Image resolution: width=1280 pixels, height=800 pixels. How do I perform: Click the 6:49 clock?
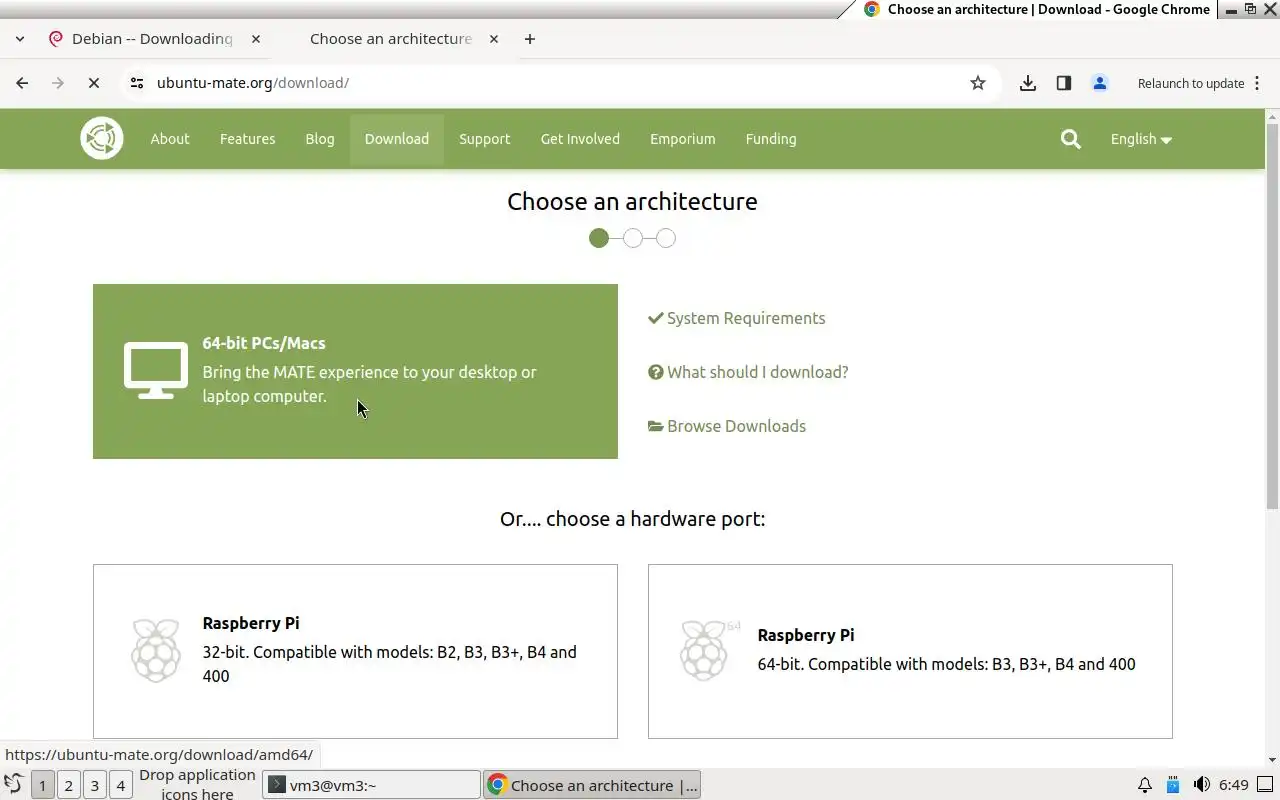click(1234, 785)
